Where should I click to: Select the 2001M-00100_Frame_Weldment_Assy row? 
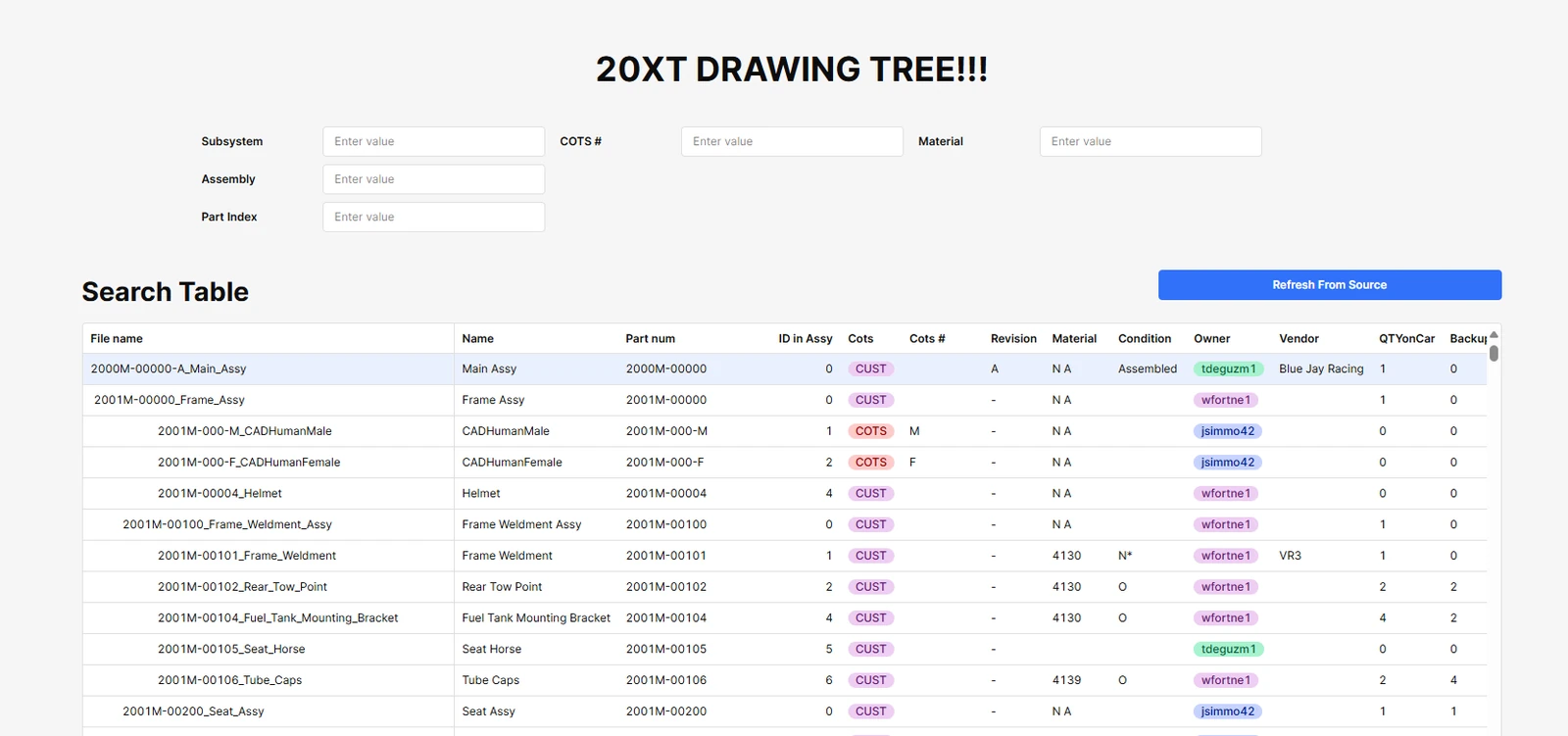[784, 524]
